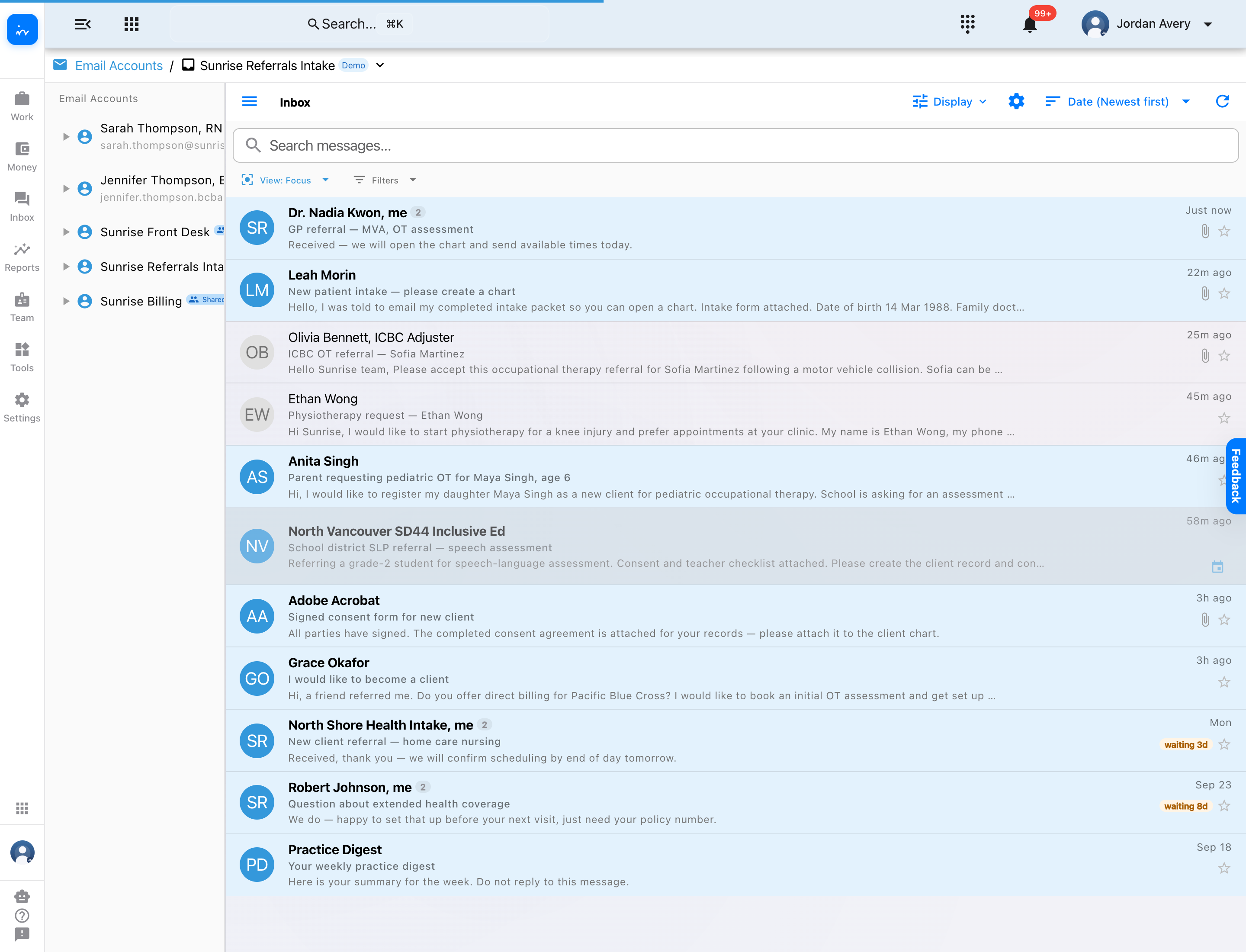The height and width of the screenshot is (952, 1246).
Task: Toggle the folder list hamburger icon
Action: pos(249,101)
